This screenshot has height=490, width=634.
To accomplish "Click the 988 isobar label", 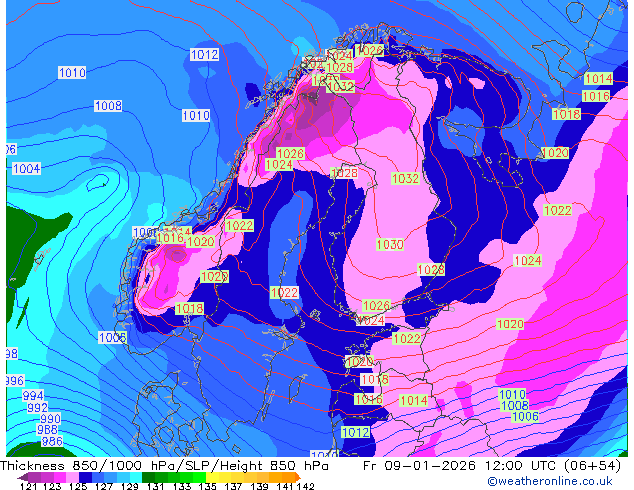I will pyautogui.click(x=47, y=429).
